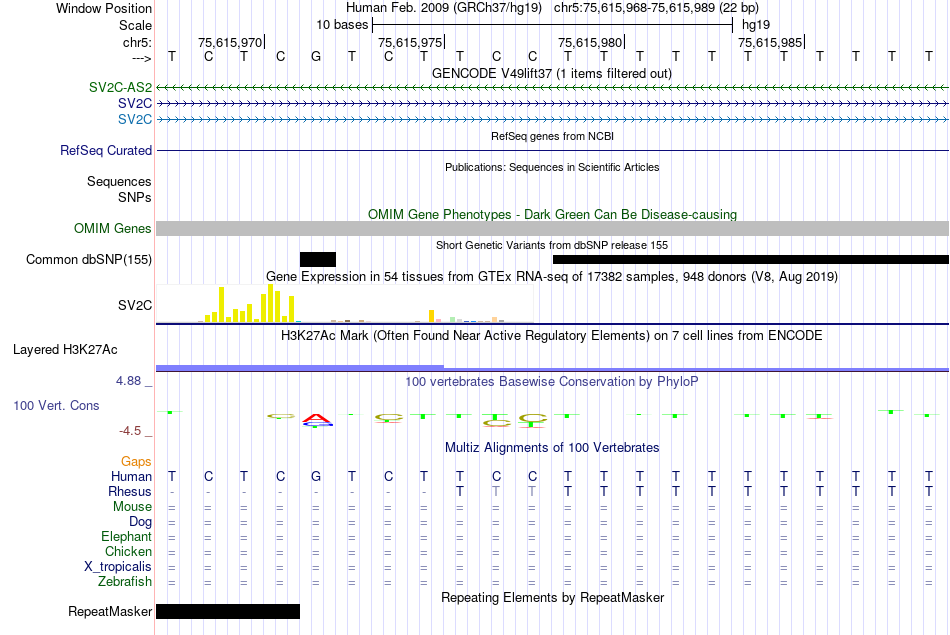The image size is (950, 635).
Task: Click the Zebrafish species row label
Action: (x=125, y=582)
